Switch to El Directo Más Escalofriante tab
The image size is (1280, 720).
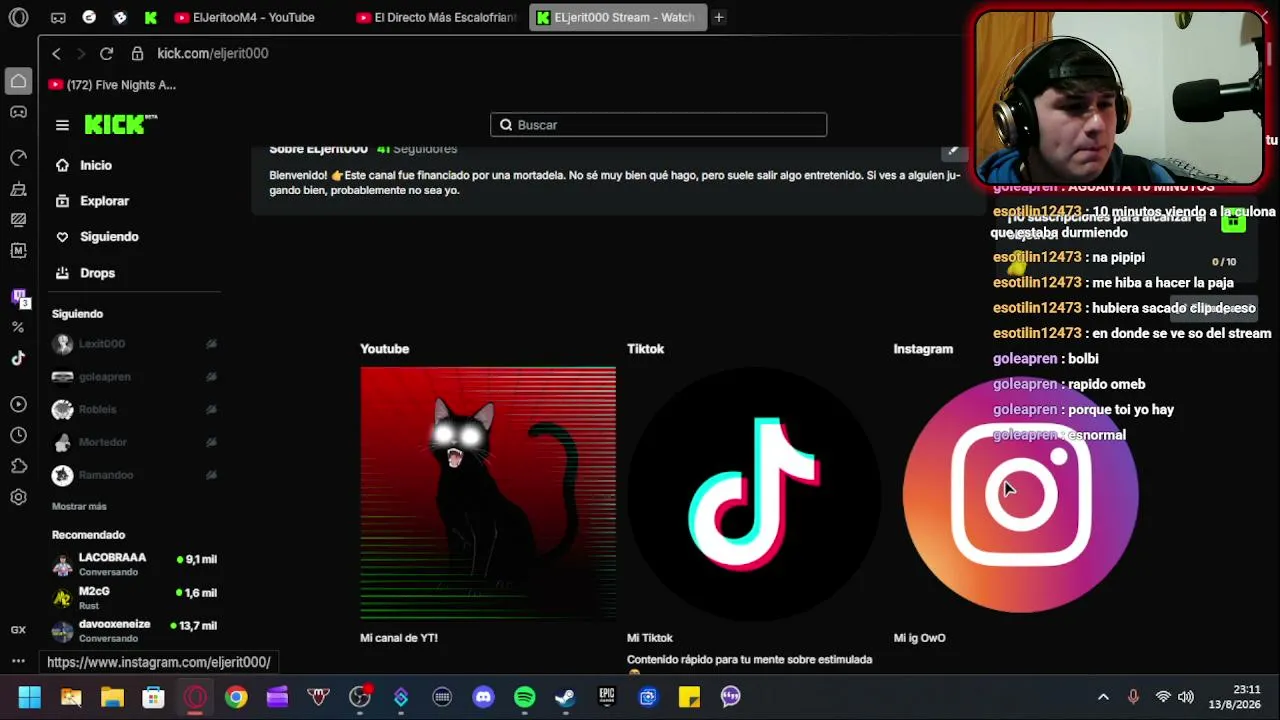coord(436,17)
